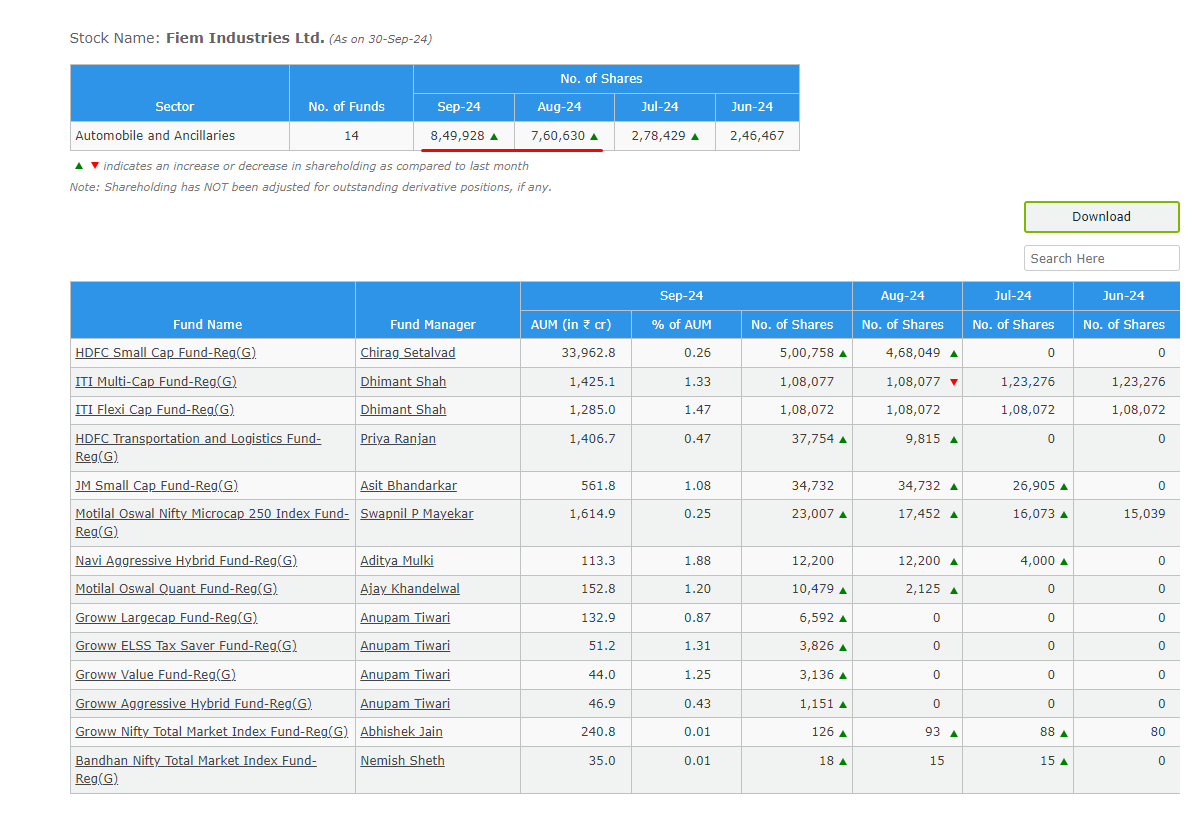Viewport: 1202px width, 813px height.
Task: Click the green arrow beside 8,49,928
Action: 494,136
